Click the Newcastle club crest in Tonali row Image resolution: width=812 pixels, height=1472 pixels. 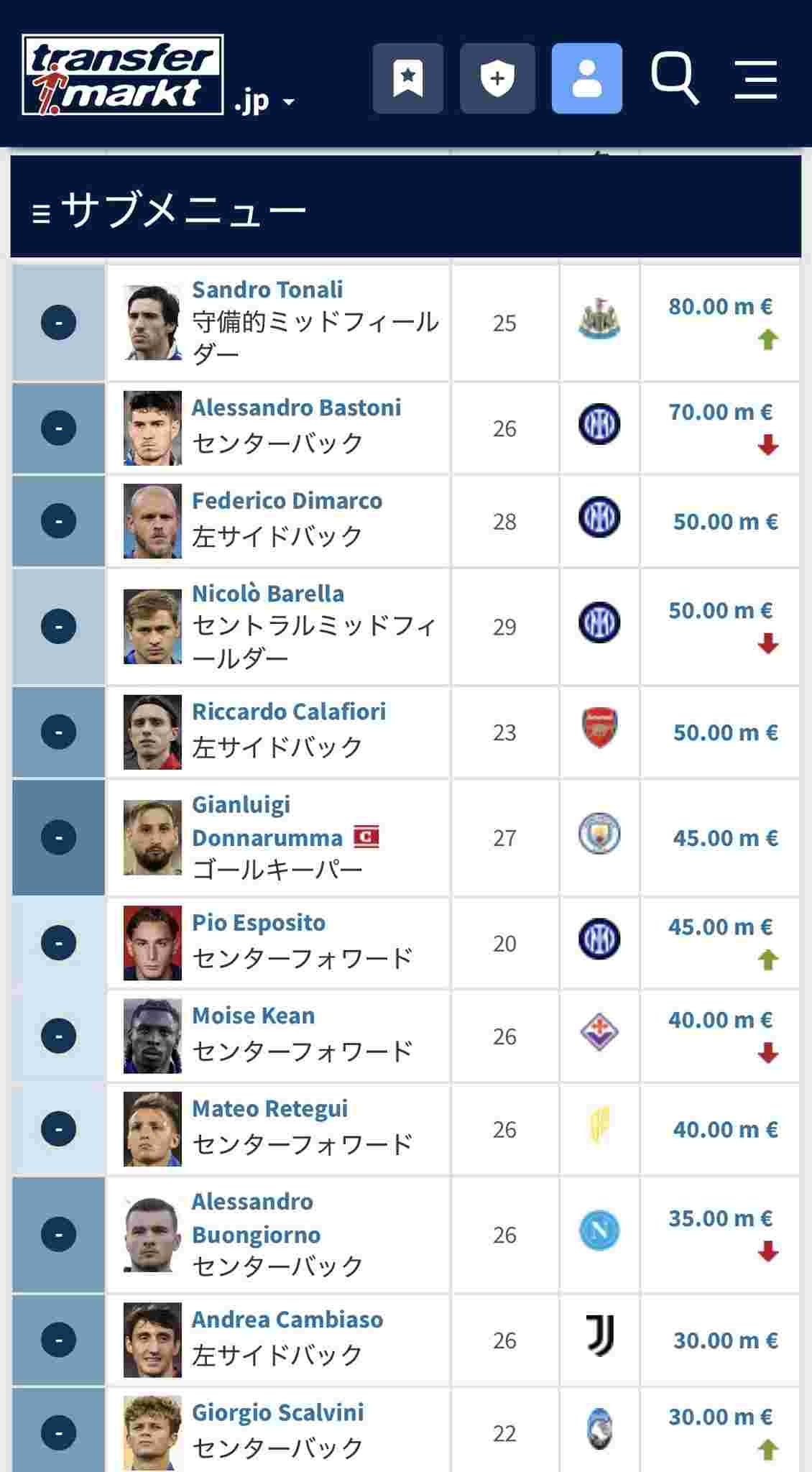(x=599, y=321)
